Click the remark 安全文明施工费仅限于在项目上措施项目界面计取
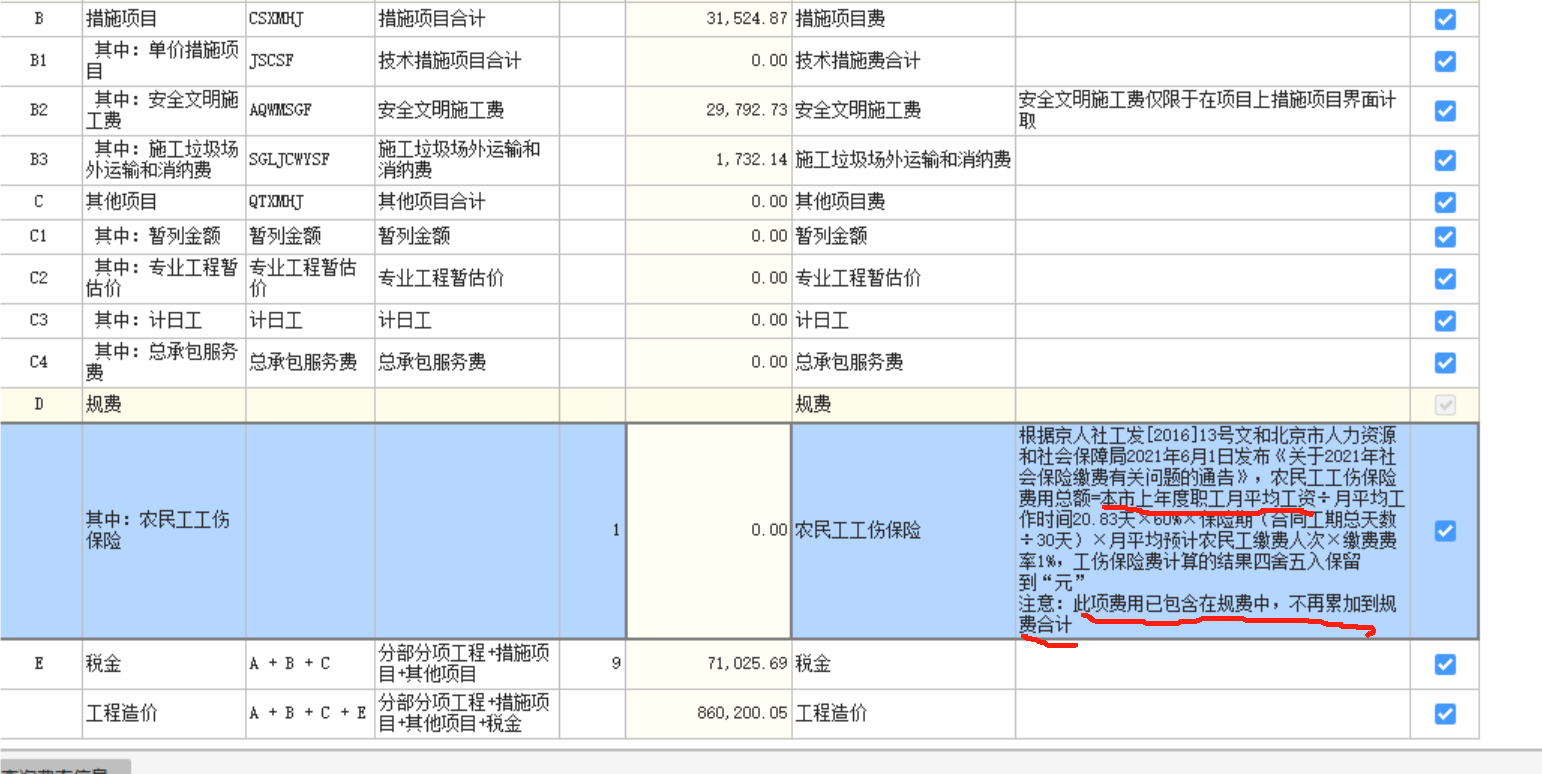The width and height of the screenshot is (1542, 774). point(1212,110)
